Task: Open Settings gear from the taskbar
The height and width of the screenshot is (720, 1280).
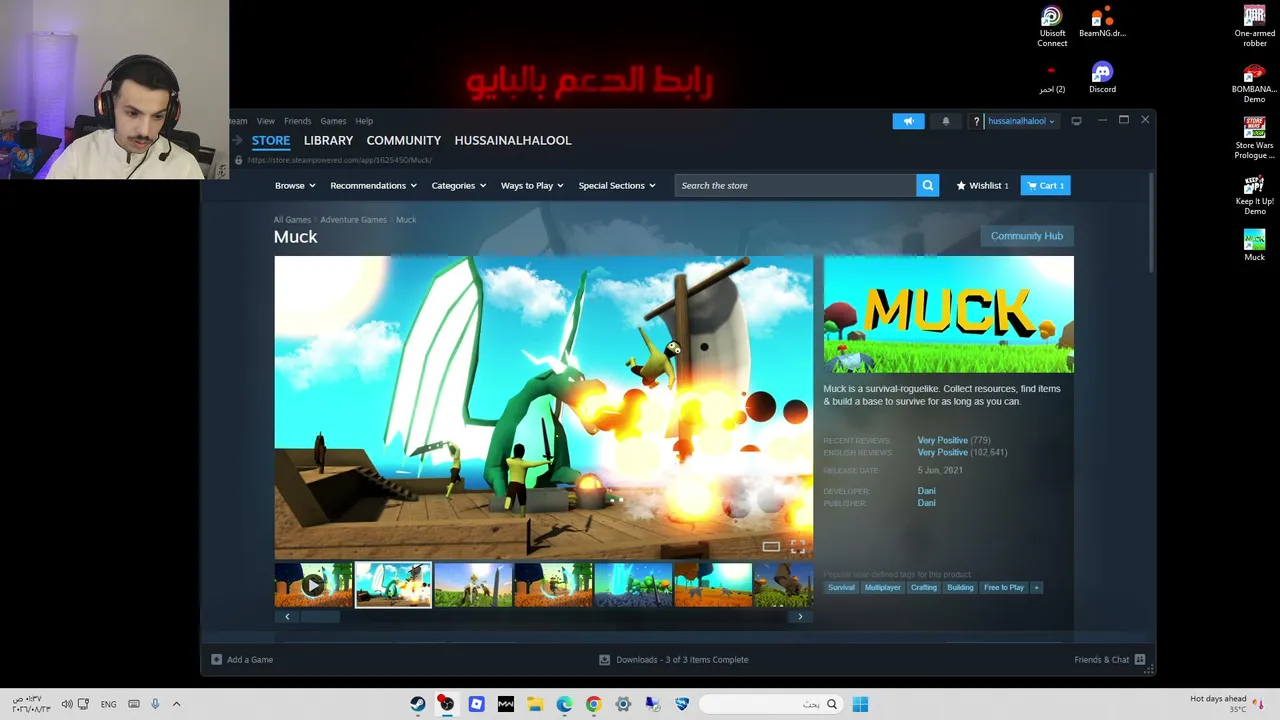Action: tap(623, 704)
